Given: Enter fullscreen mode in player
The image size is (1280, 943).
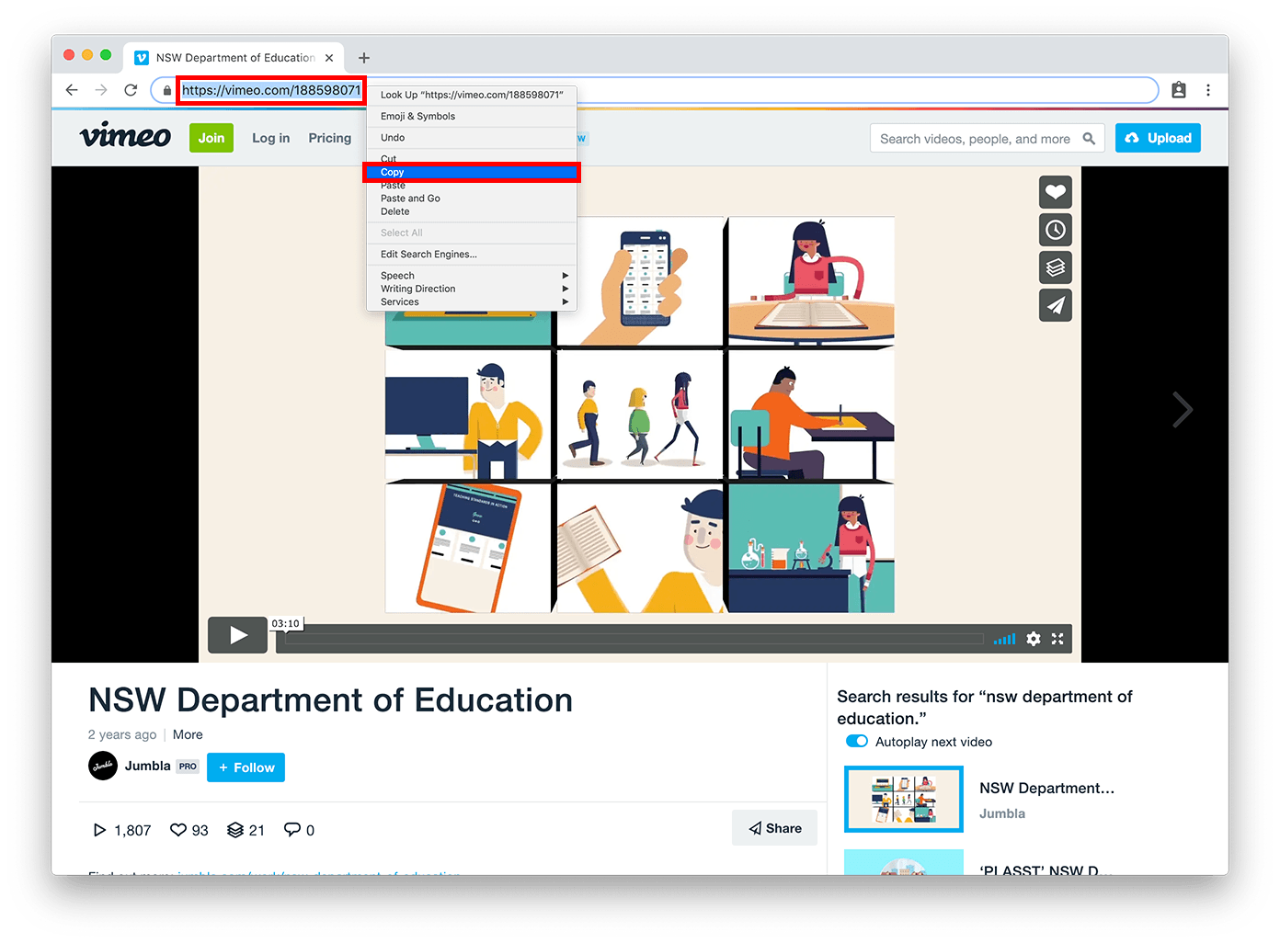Looking at the screenshot, I should tap(1058, 639).
